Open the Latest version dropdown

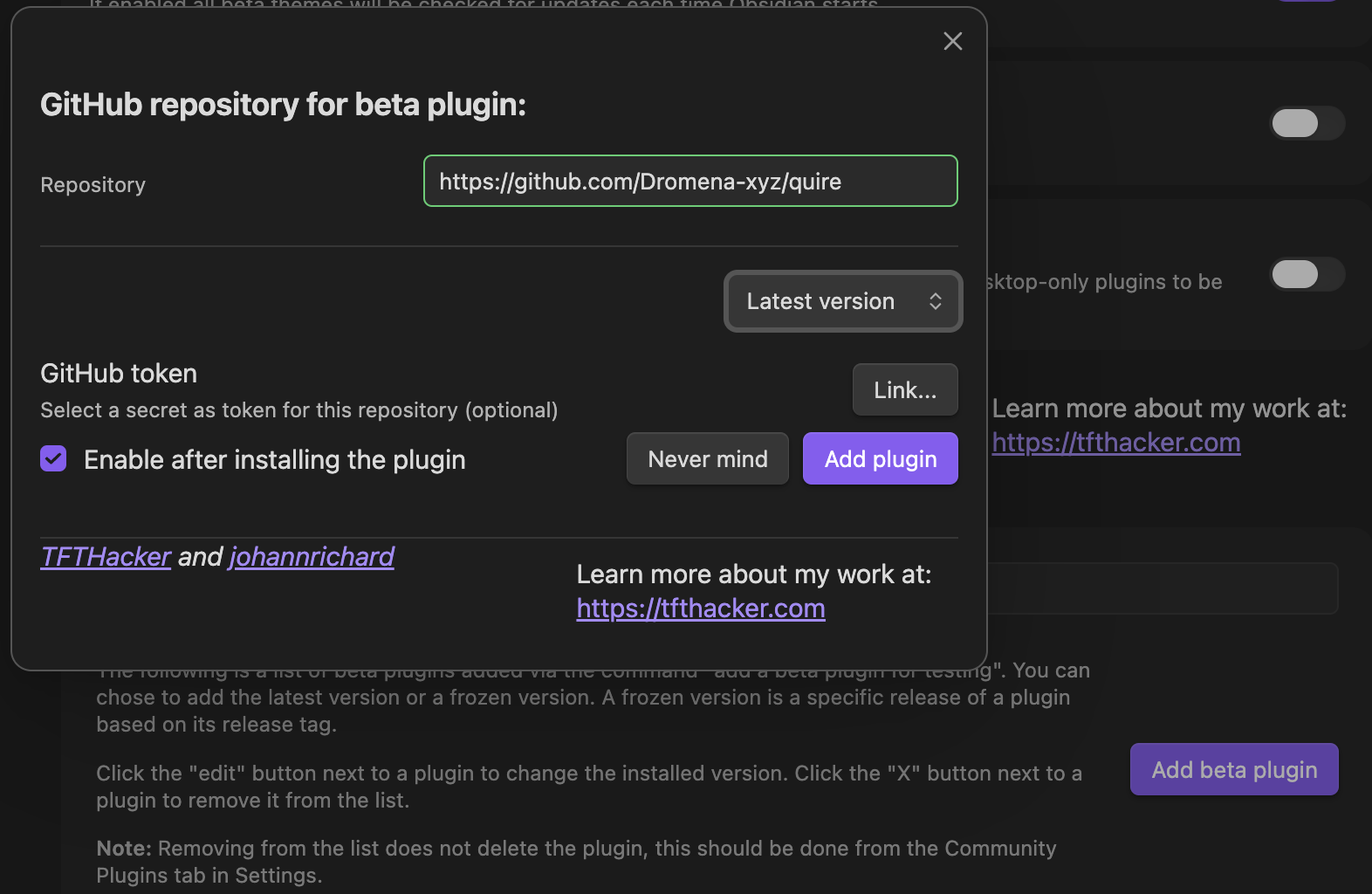coord(843,301)
